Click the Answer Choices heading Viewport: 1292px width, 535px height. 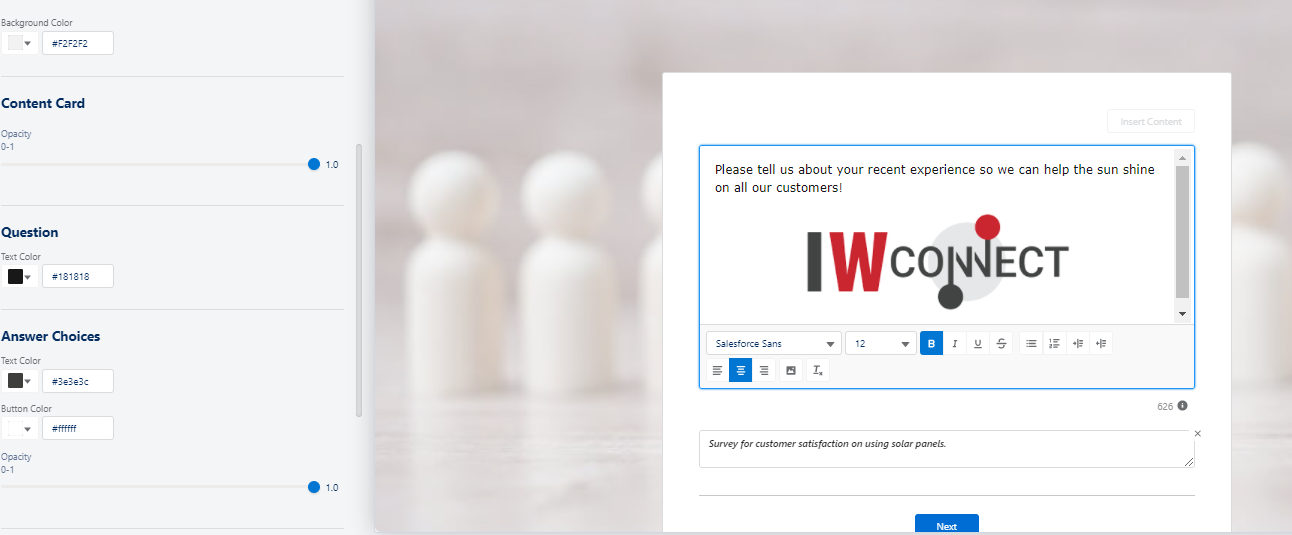point(51,336)
